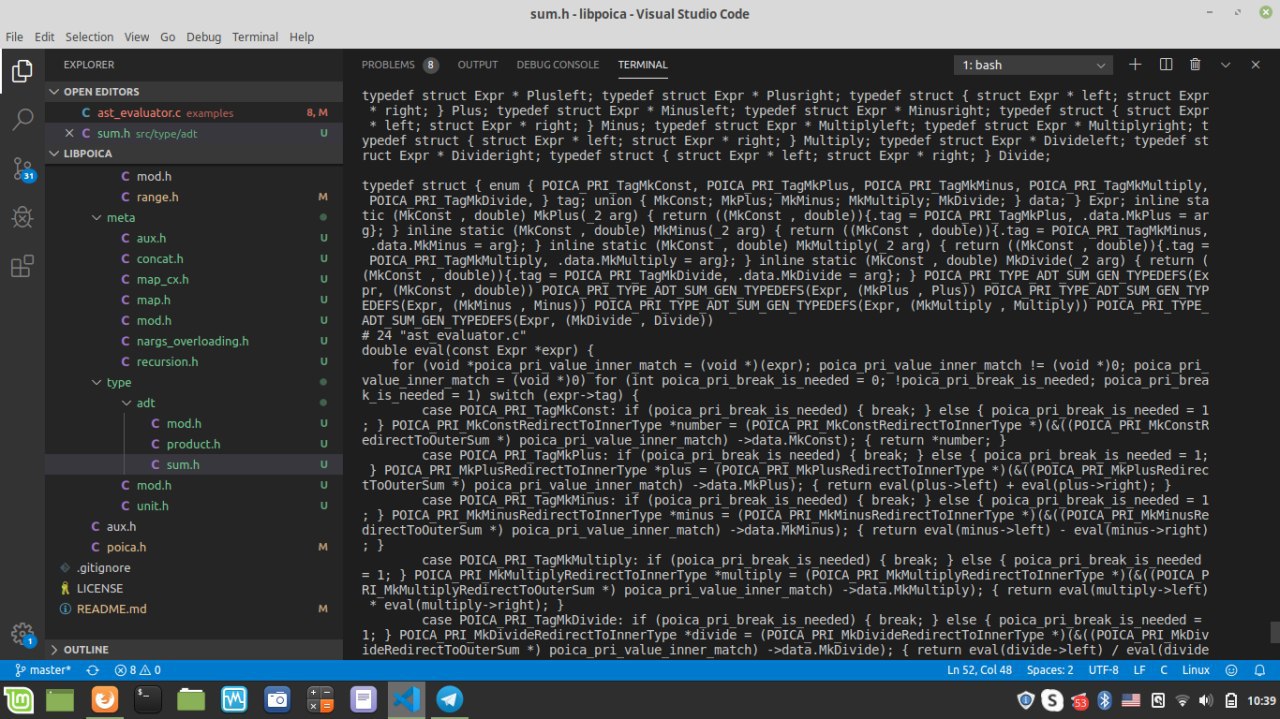1280x719 pixels.
Task: Expand the Outline section
Action: click(193, 650)
